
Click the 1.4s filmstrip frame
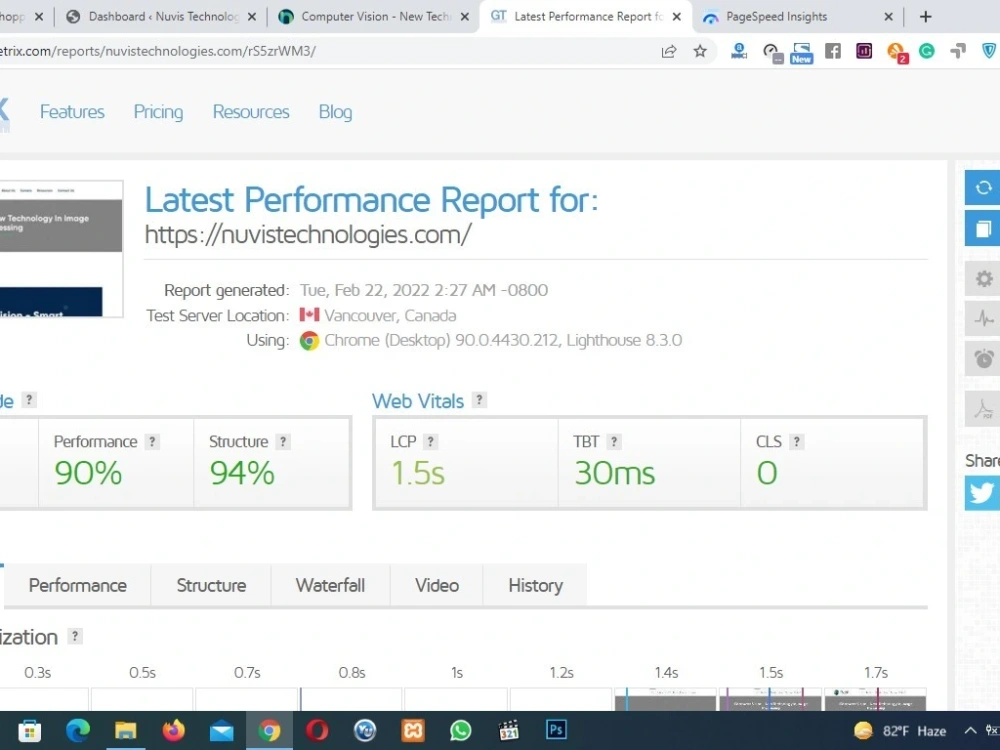tap(665, 699)
